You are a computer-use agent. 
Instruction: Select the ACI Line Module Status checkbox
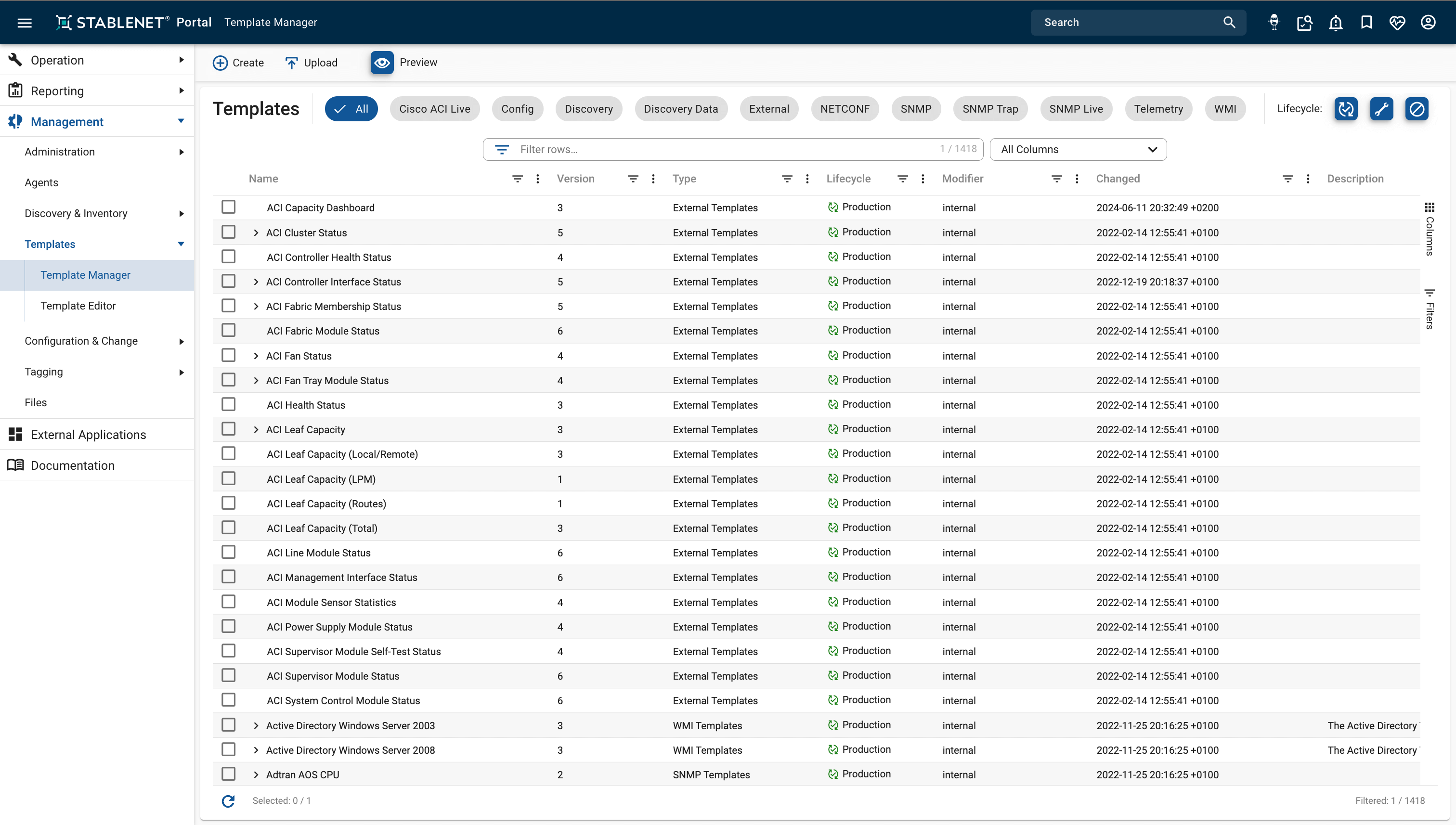(228, 553)
